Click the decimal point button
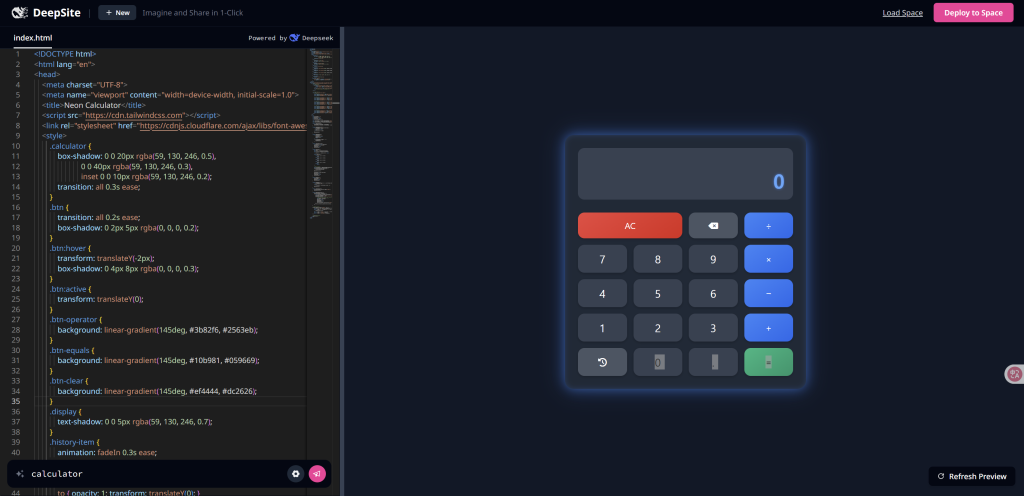The height and width of the screenshot is (496, 1024). (x=713, y=362)
